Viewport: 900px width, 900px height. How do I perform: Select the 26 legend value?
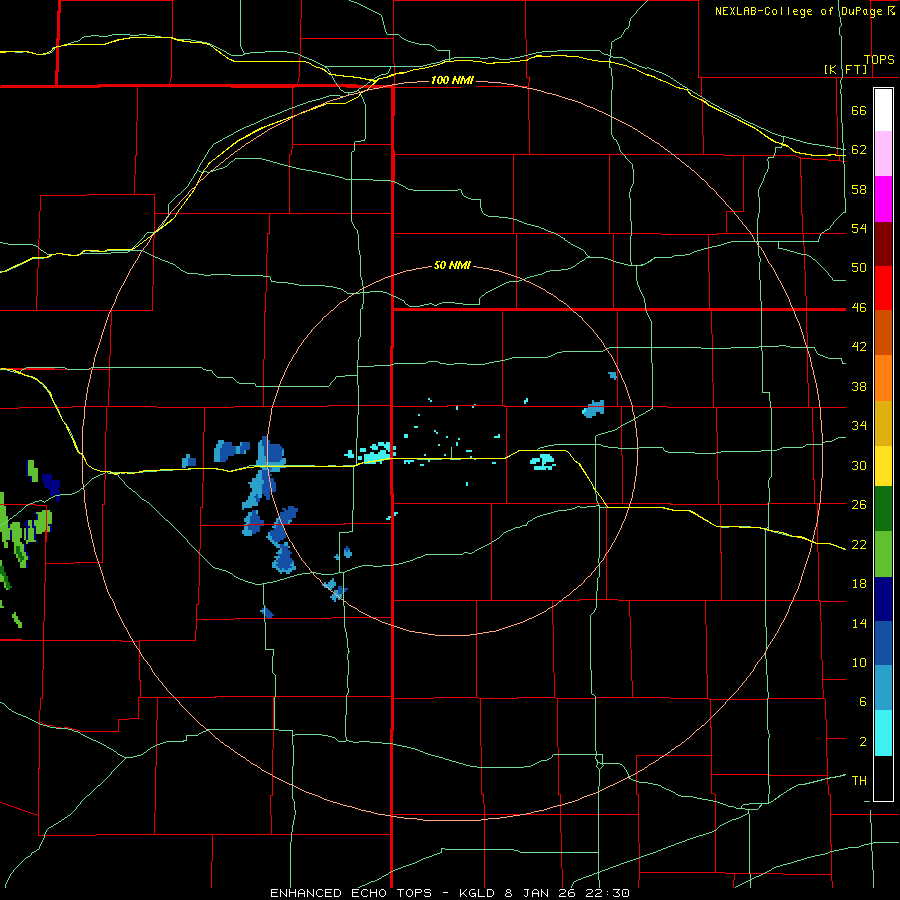(859, 505)
